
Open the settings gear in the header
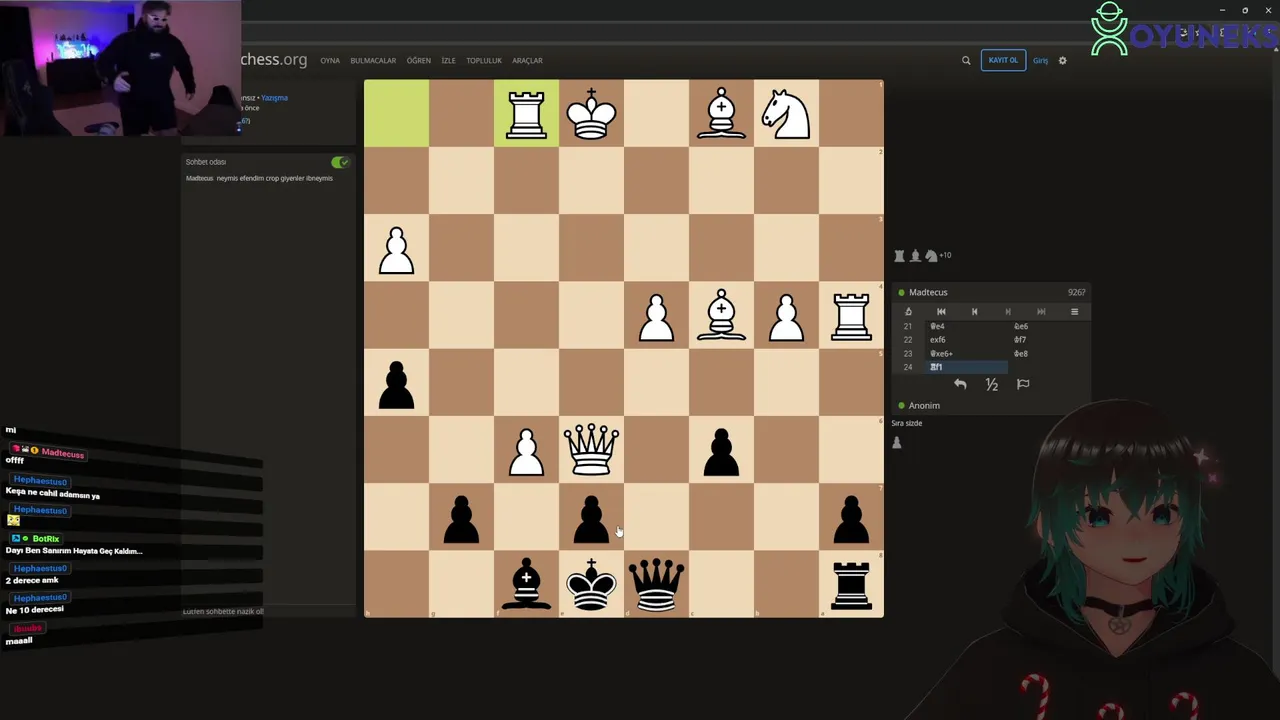[x=1062, y=60]
